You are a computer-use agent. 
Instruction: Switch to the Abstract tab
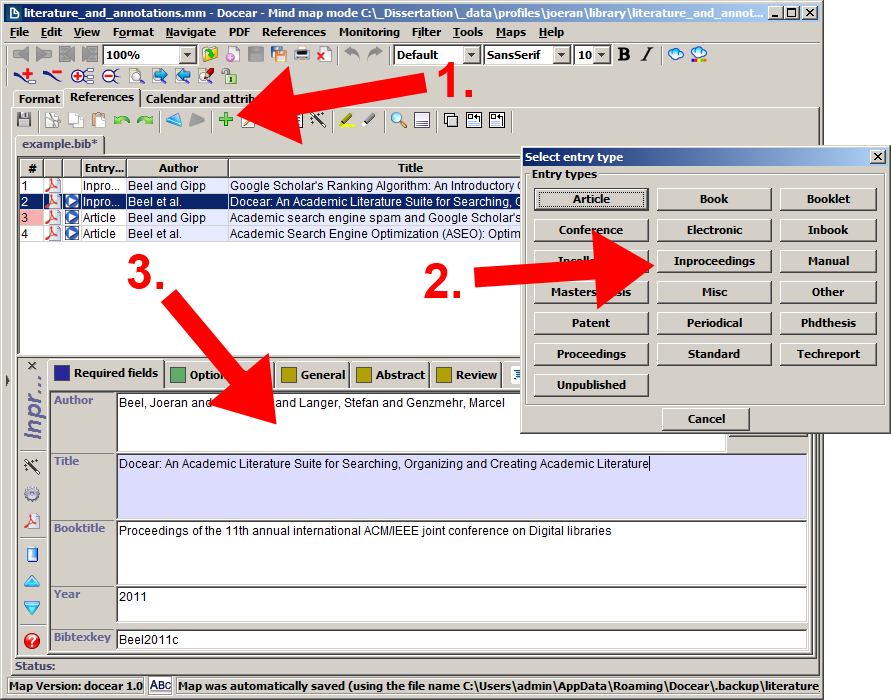tap(390, 374)
